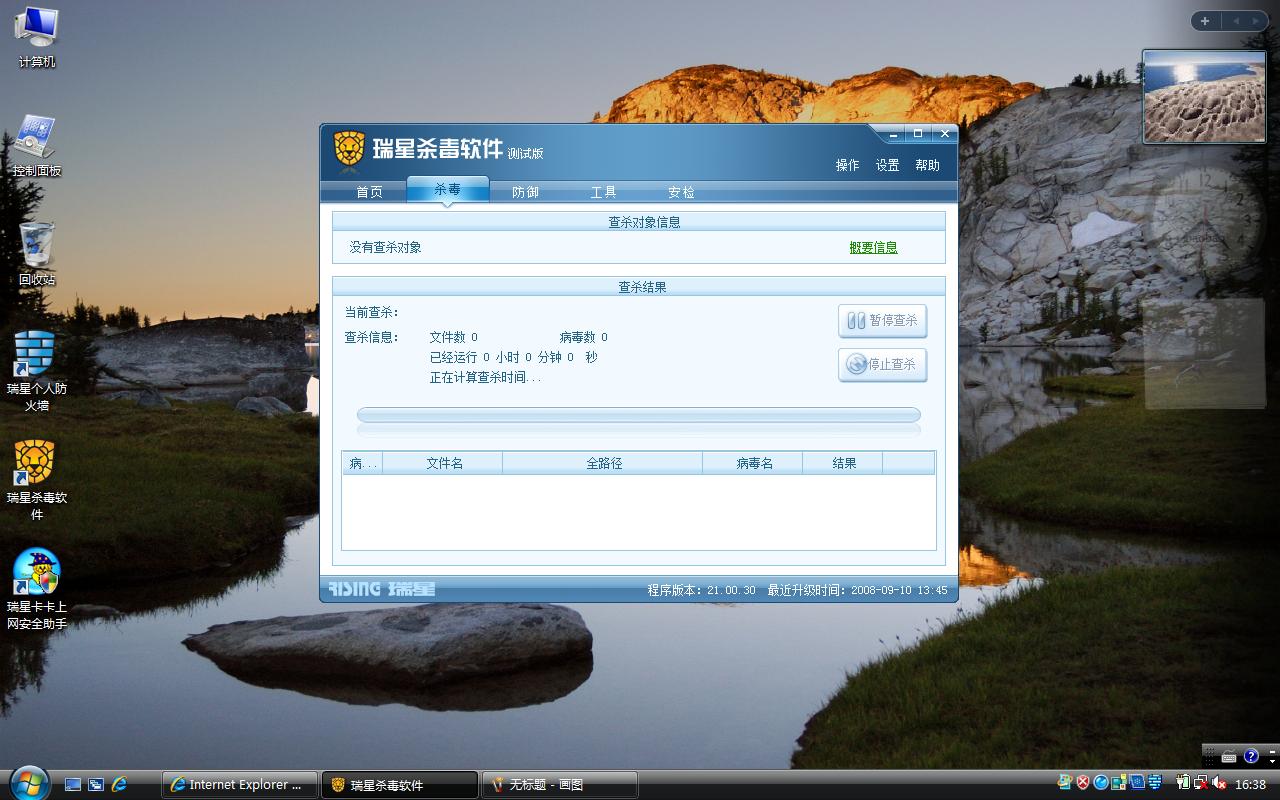1280x800 pixels.
Task: Select the 瑞星杀毒软件 desktop shortcut
Action: coord(37,480)
